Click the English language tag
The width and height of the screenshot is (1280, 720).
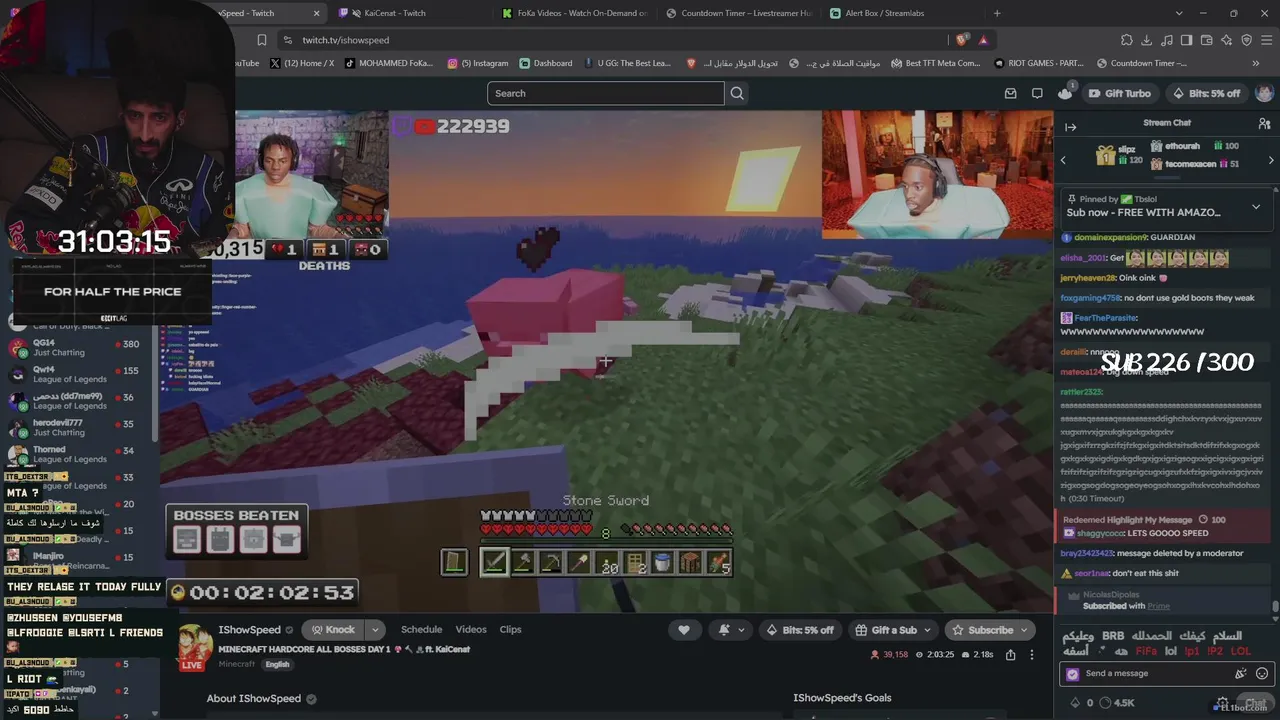point(277,664)
